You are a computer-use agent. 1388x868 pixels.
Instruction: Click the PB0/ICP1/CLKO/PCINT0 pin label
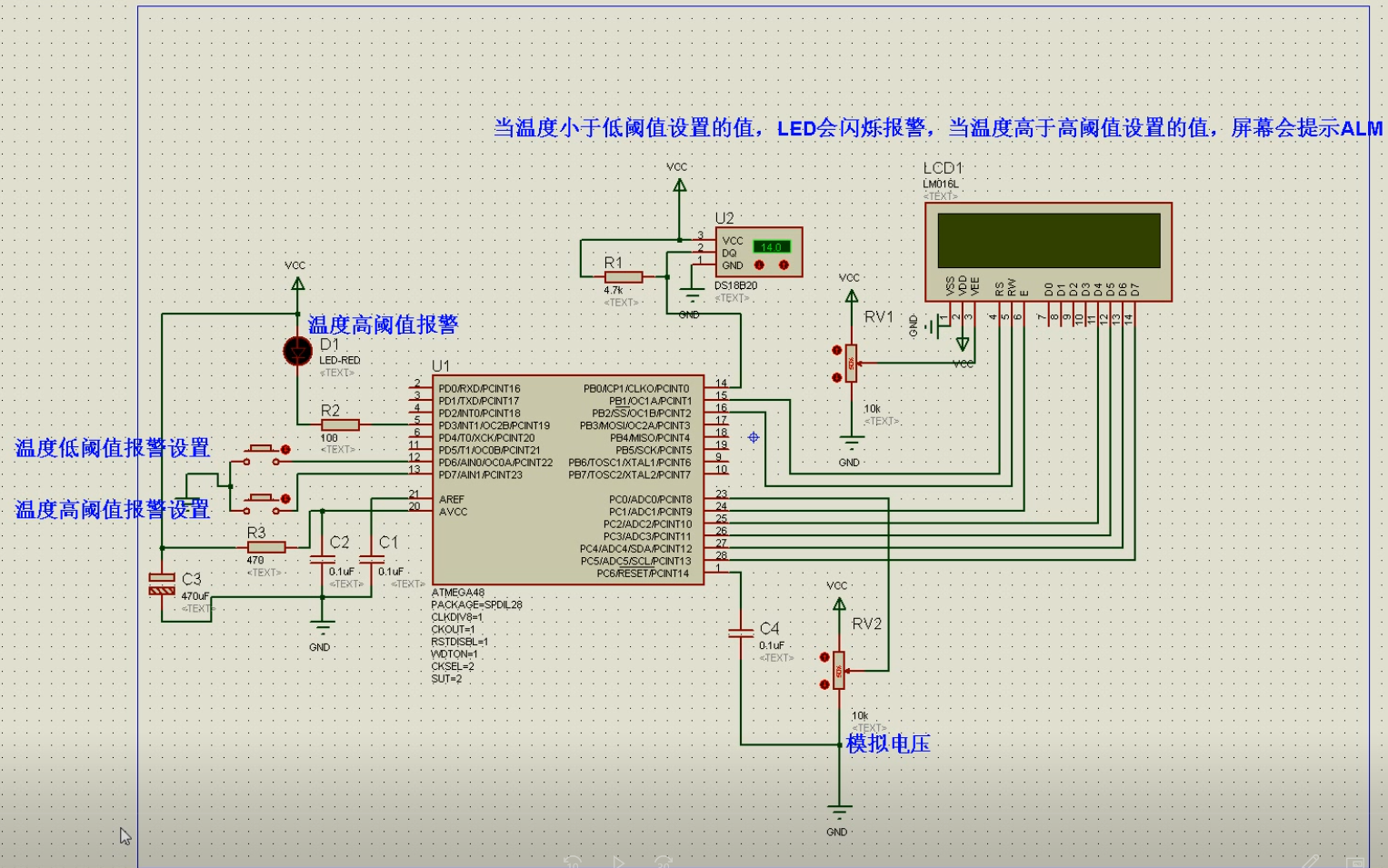(636, 389)
